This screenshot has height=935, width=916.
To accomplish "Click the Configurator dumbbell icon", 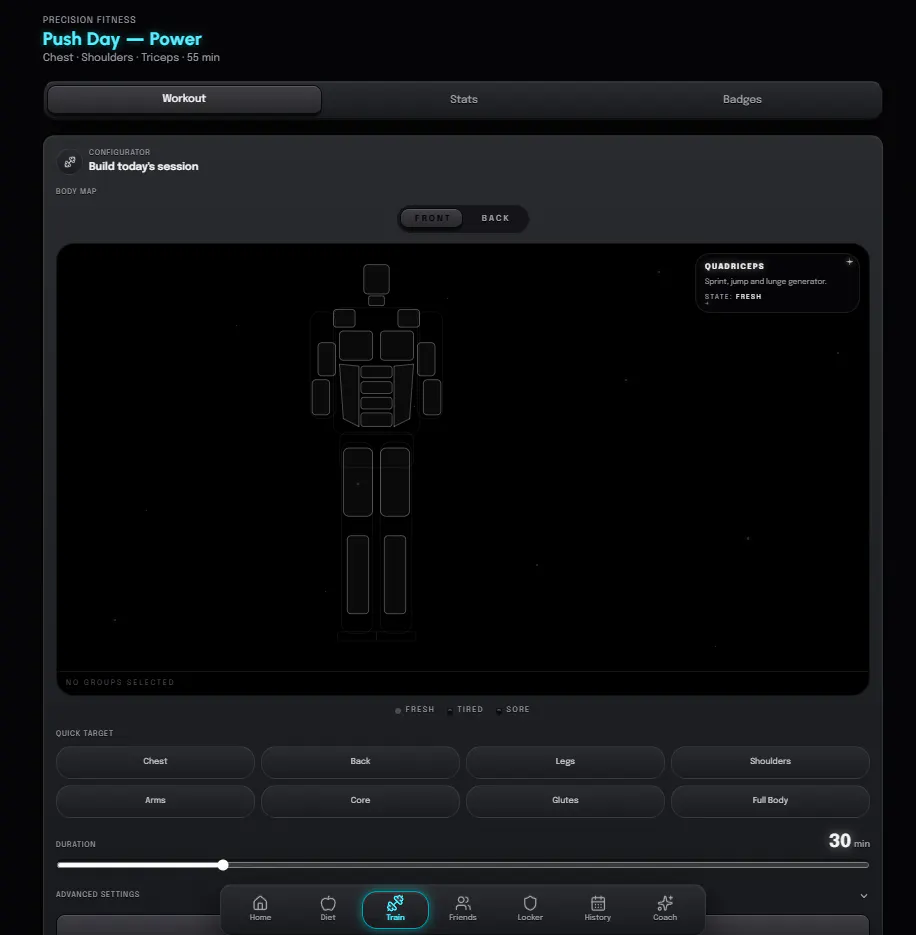I will point(70,162).
